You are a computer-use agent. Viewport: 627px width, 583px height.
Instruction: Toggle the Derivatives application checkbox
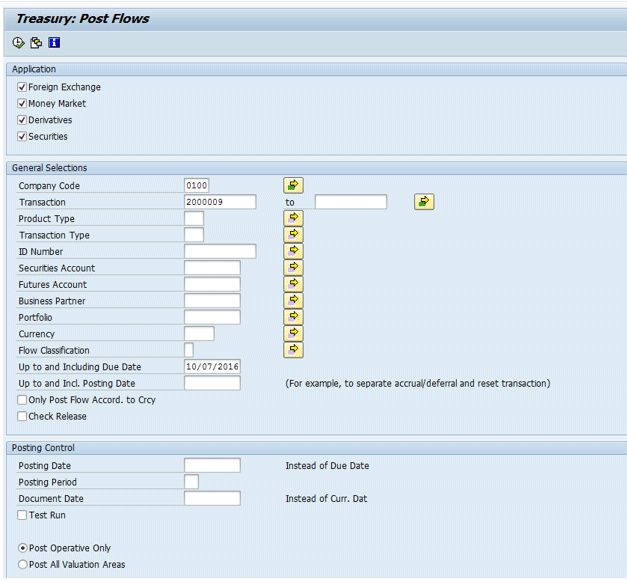tap(22, 120)
